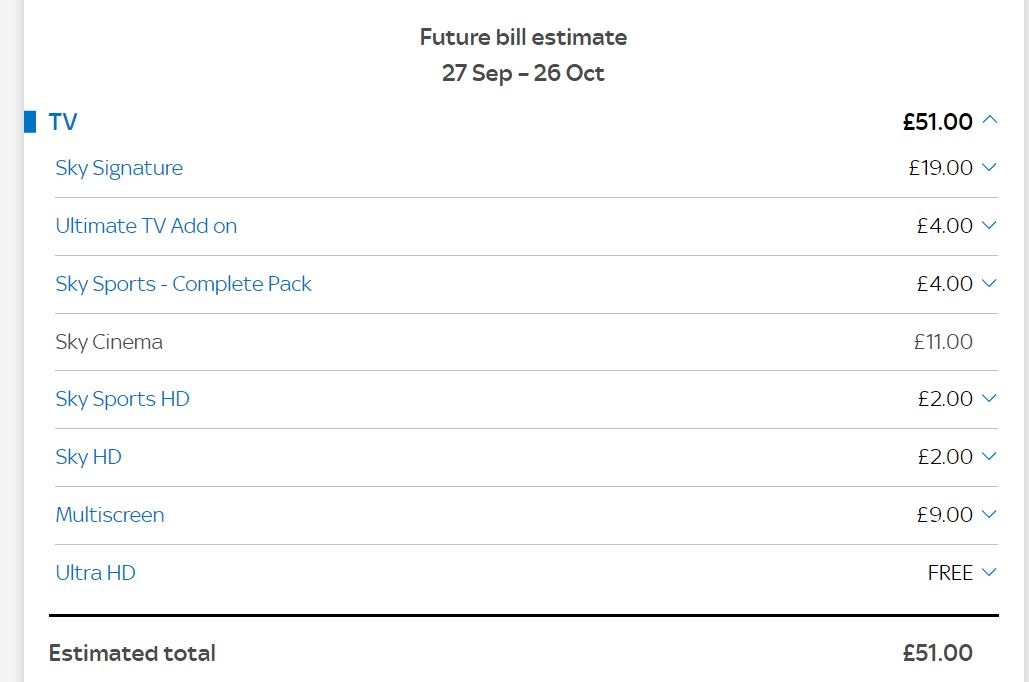Expand Multiscreen chevron arrow
This screenshot has width=1029, height=682.
click(x=989, y=514)
